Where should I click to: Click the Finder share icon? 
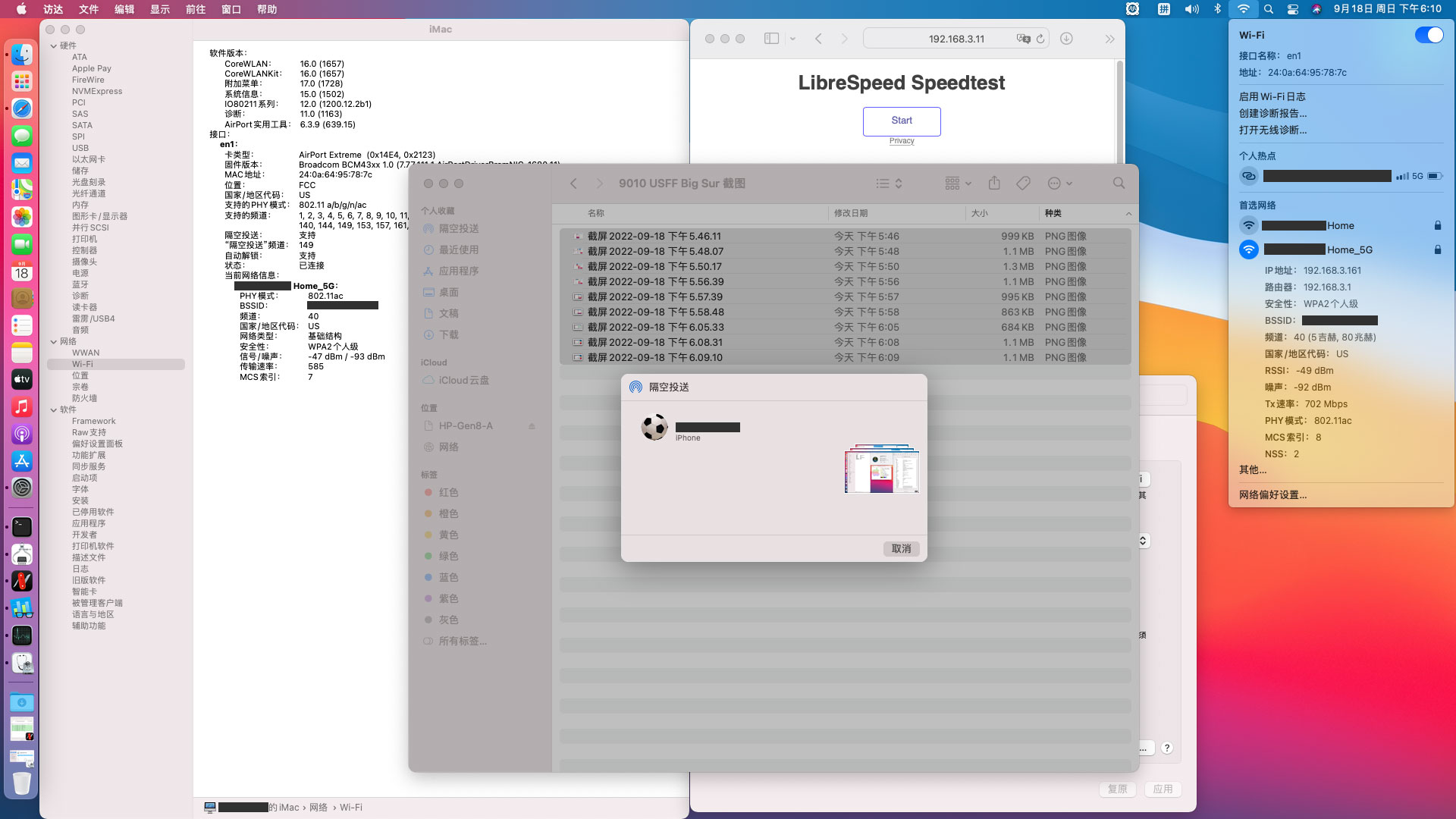click(x=994, y=184)
